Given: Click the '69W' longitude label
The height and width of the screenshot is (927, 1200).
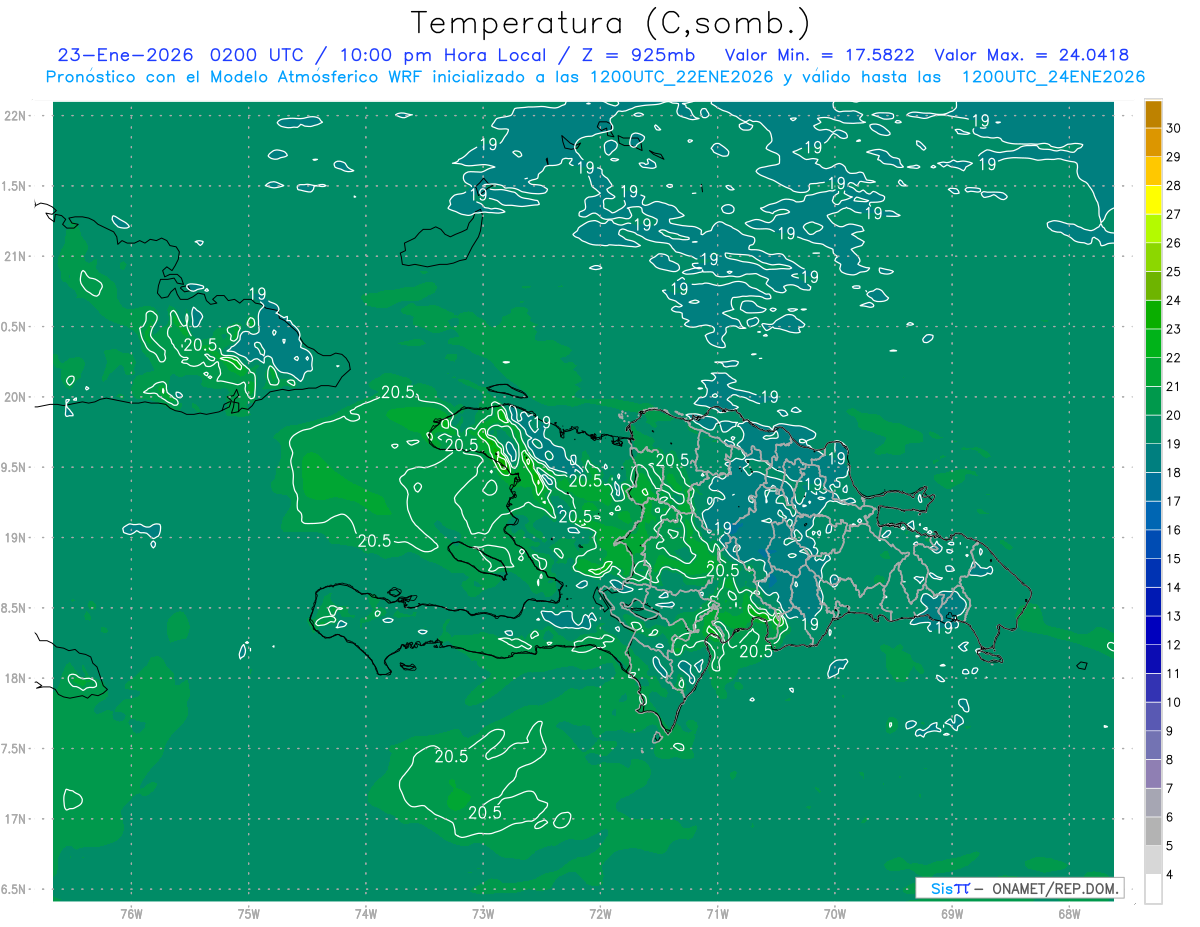Looking at the screenshot, I should pyautogui.click(x=952, y=914).
